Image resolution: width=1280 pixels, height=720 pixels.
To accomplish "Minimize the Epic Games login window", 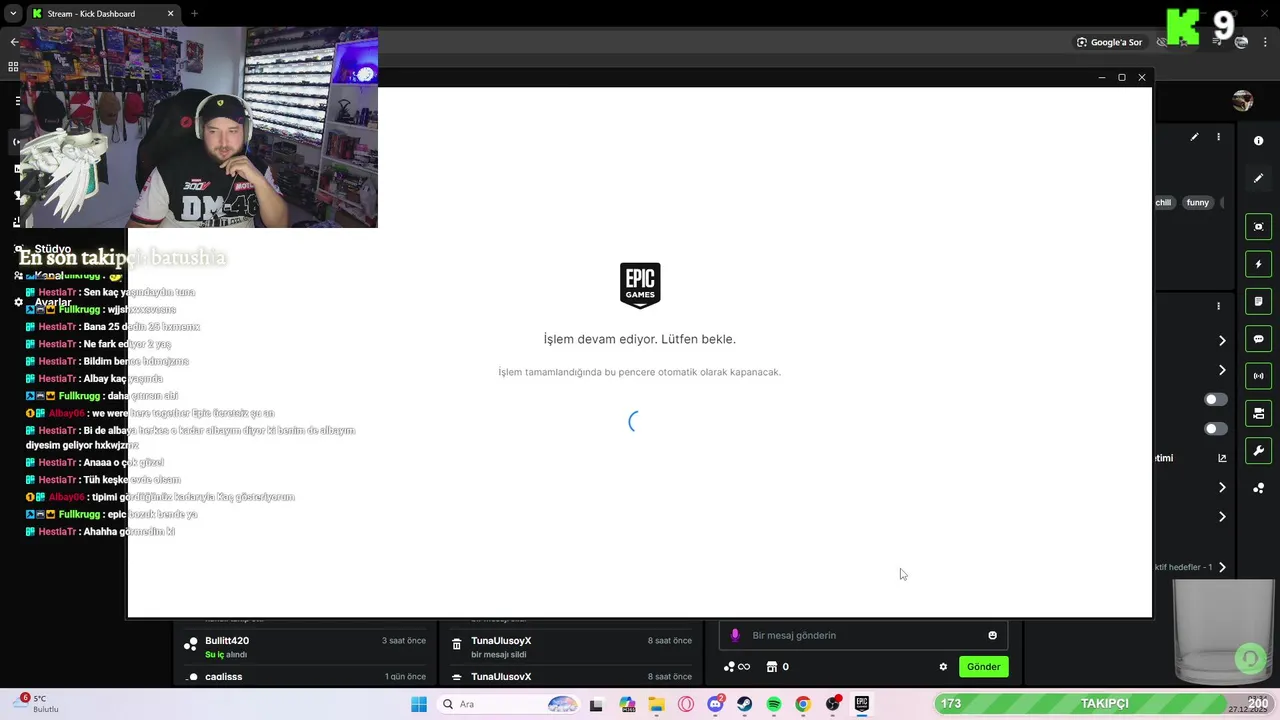I will click(x=1102, y=77).
